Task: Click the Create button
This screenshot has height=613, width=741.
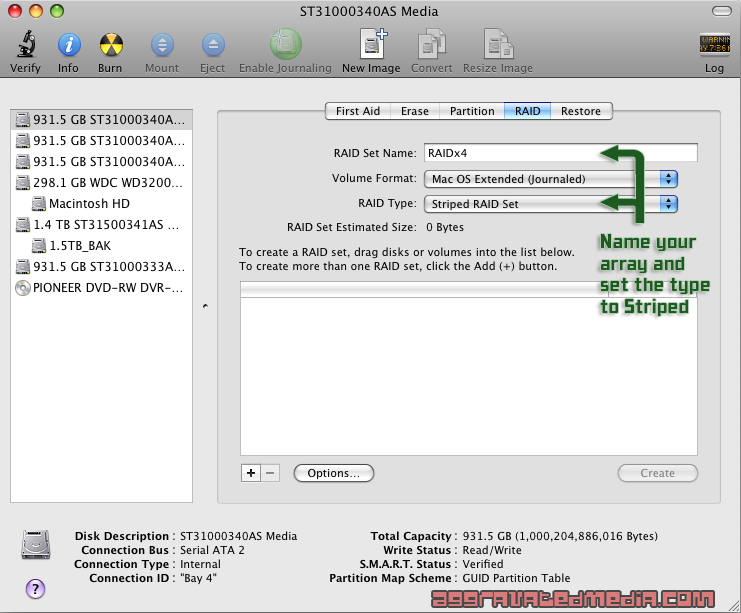Action: [x=657, y=473]
